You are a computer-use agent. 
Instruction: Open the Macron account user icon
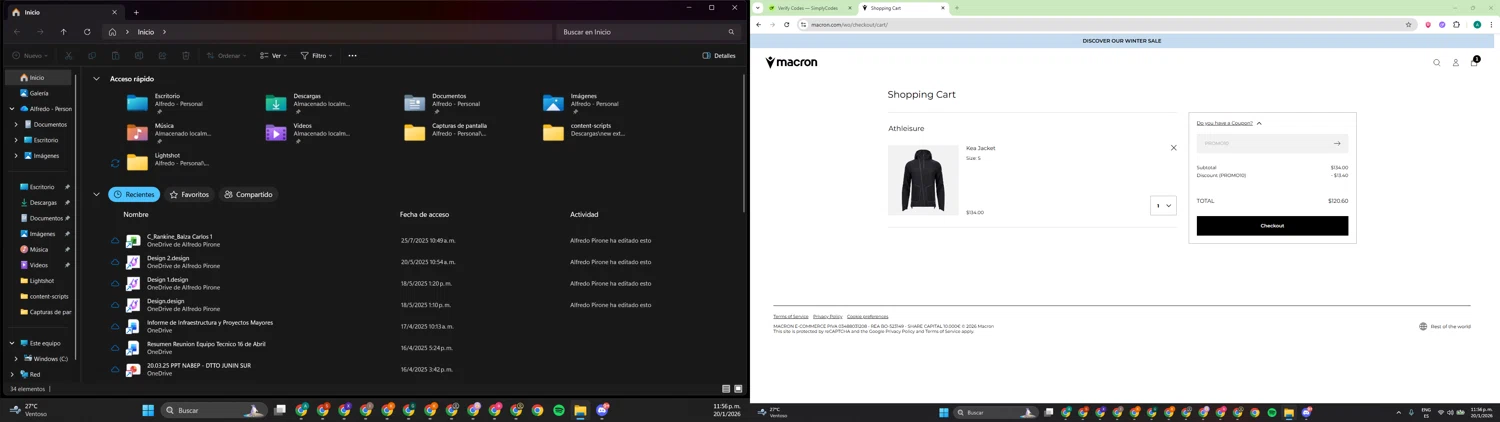point(1455,63)
